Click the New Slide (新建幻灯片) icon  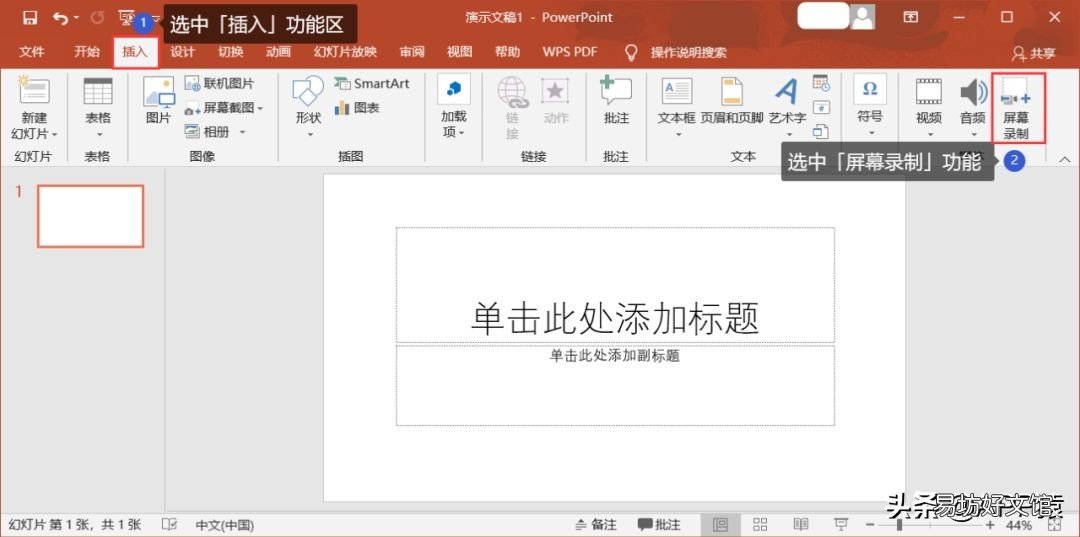coord(34,91)
